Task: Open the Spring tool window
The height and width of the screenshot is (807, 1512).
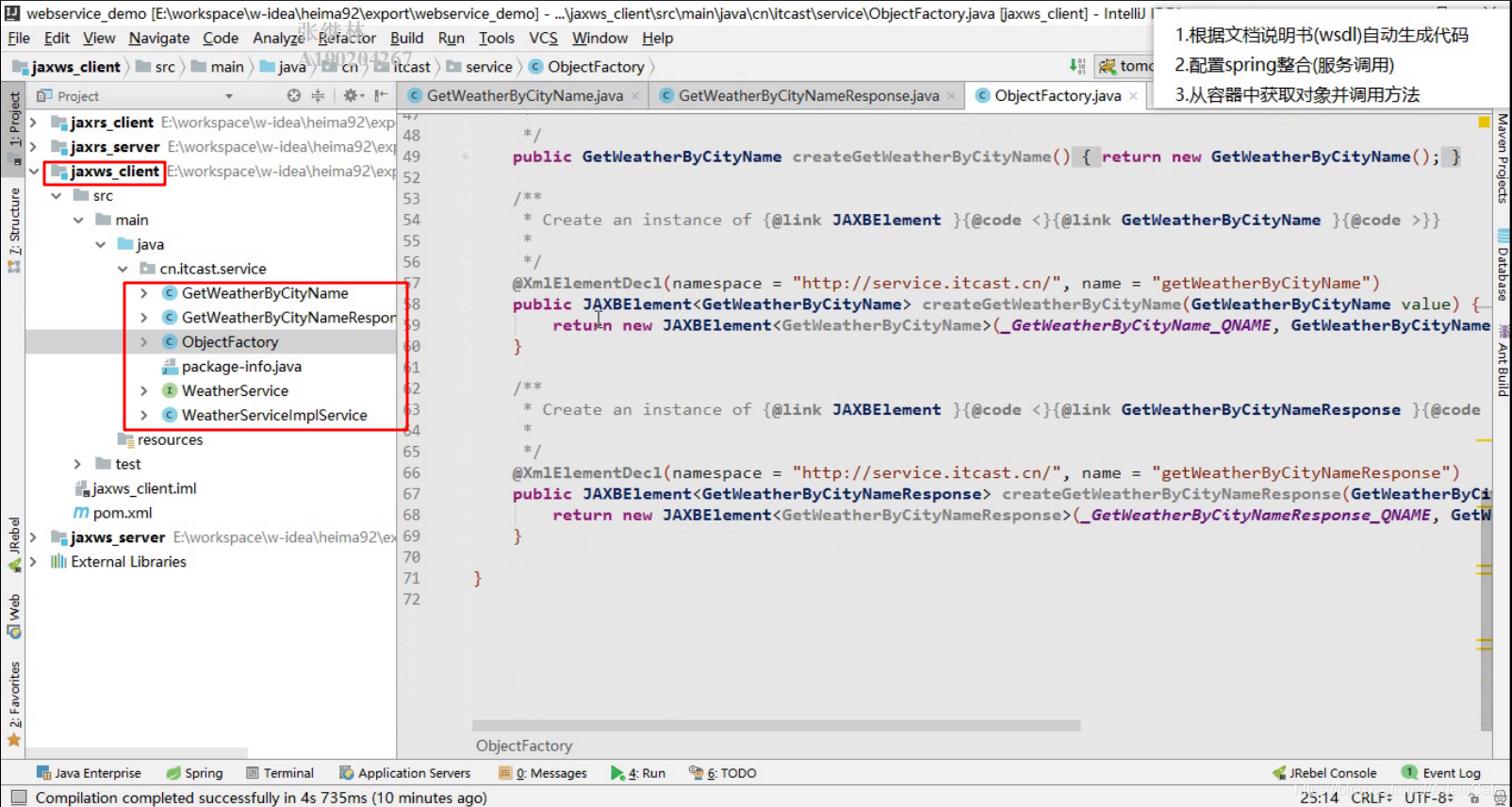Action: pyautogui.click(x=195, y=773)
